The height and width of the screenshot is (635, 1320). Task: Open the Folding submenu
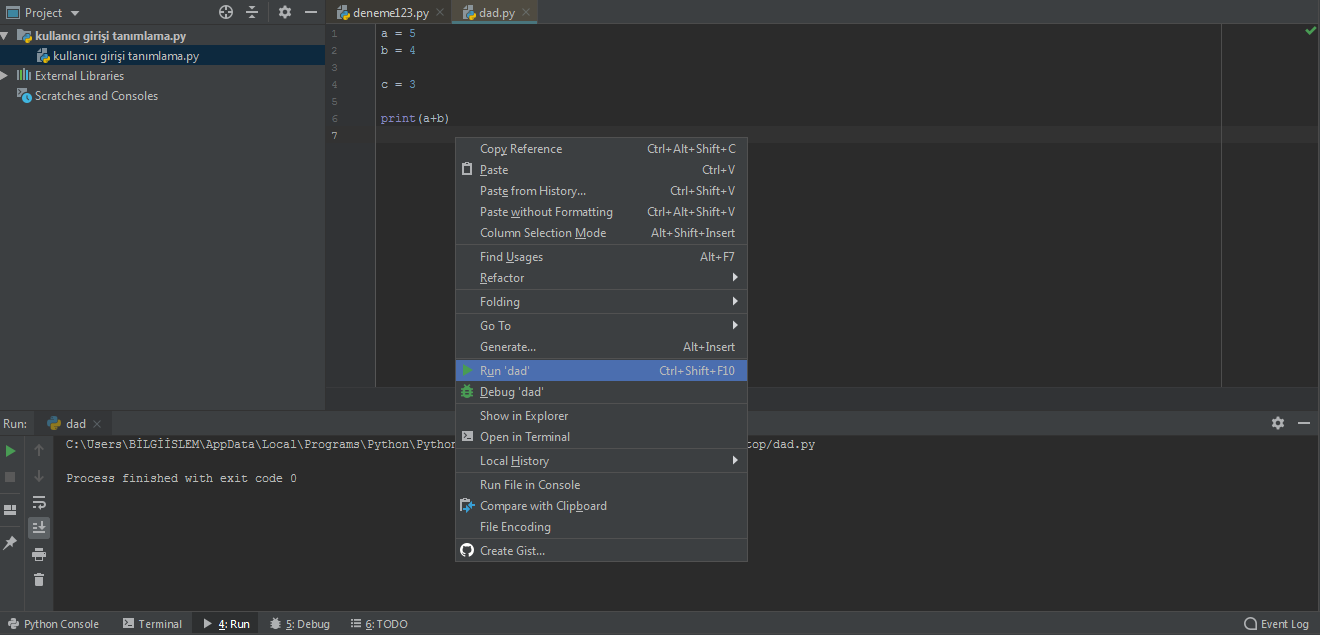point(601,302)
